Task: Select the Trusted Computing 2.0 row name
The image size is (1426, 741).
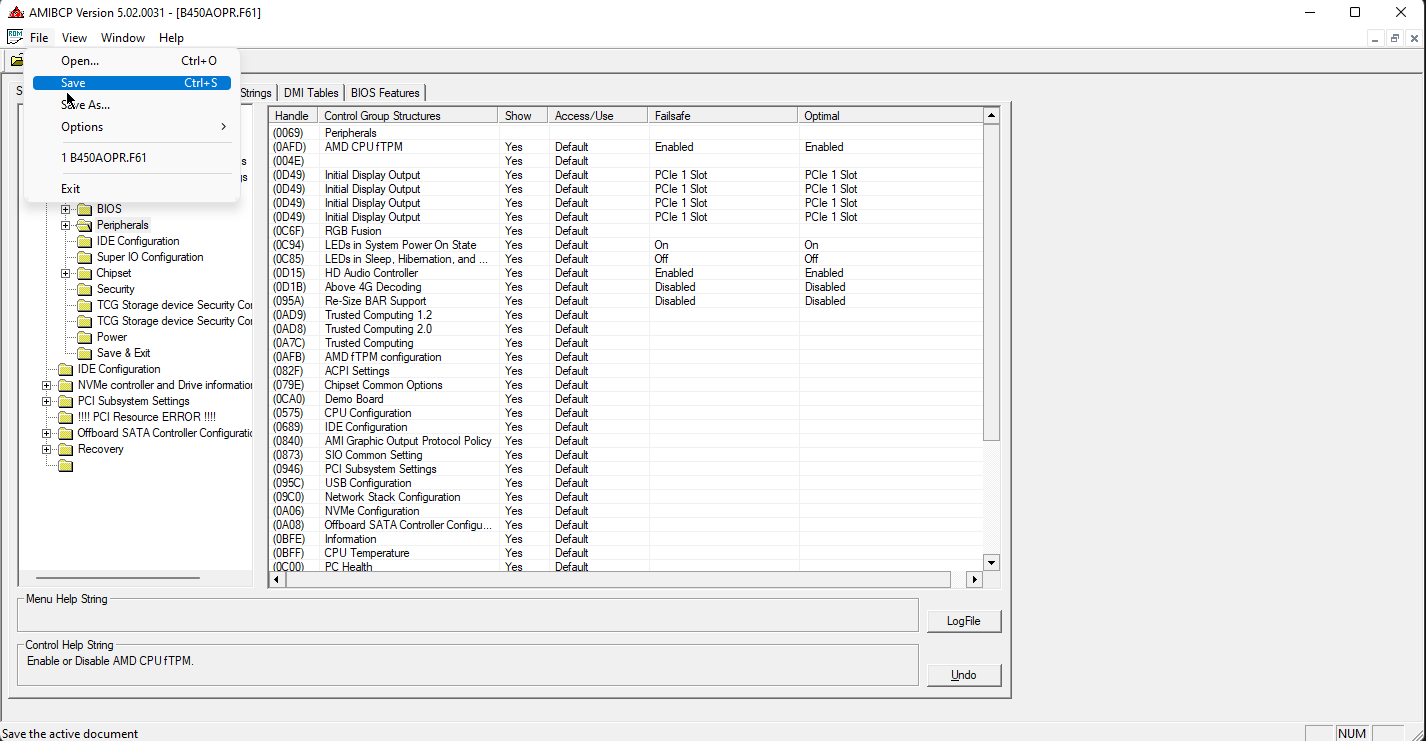Action: [378, 329]
